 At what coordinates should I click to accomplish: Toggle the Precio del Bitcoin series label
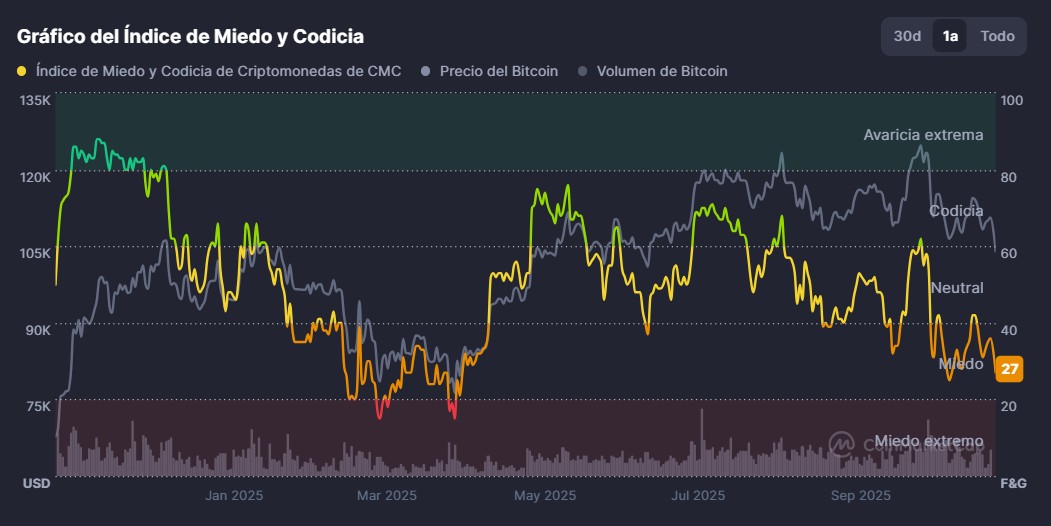pyautogui.click(x=499, y=71)
